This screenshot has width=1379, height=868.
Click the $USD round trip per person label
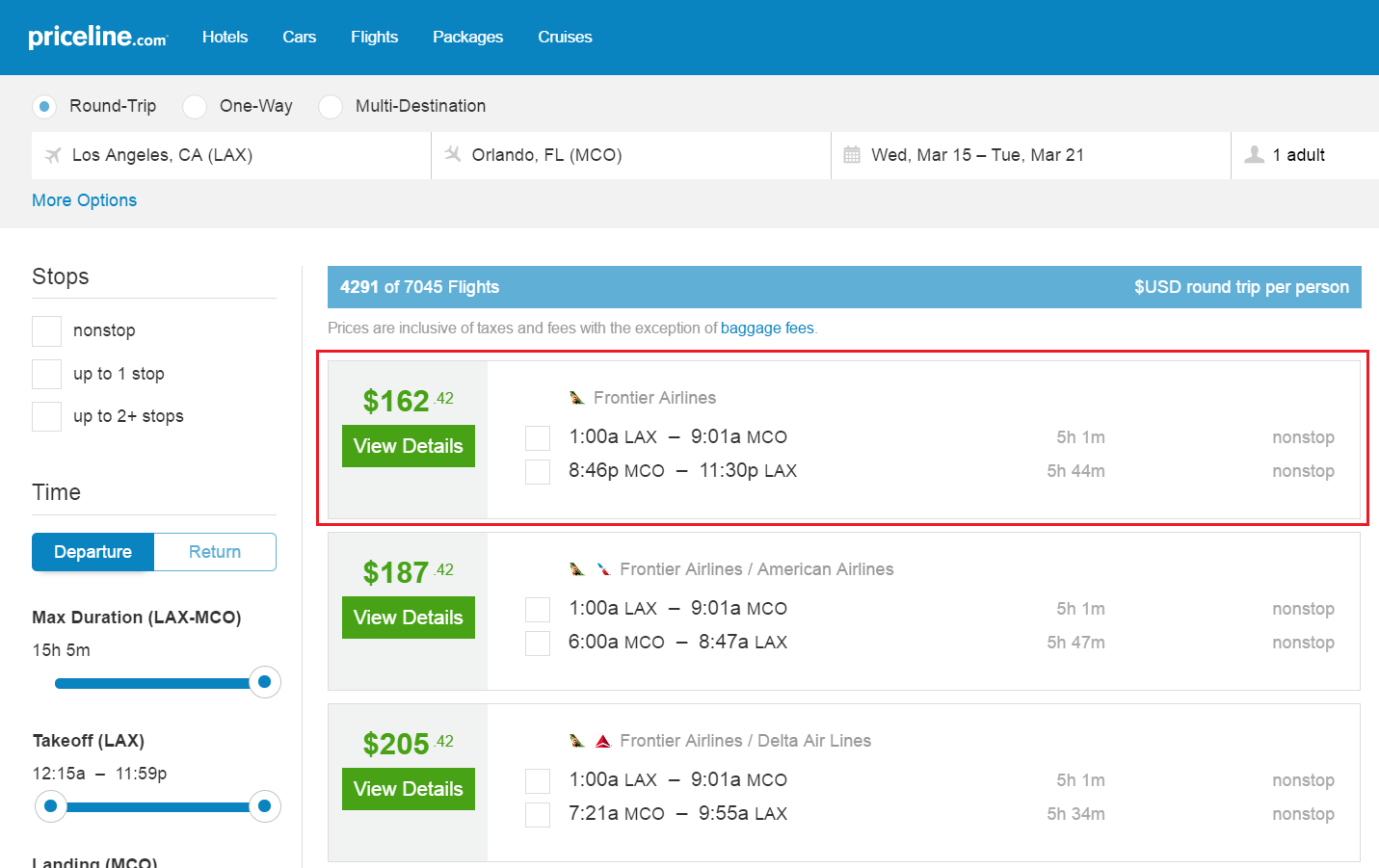tap(1241, 287)
